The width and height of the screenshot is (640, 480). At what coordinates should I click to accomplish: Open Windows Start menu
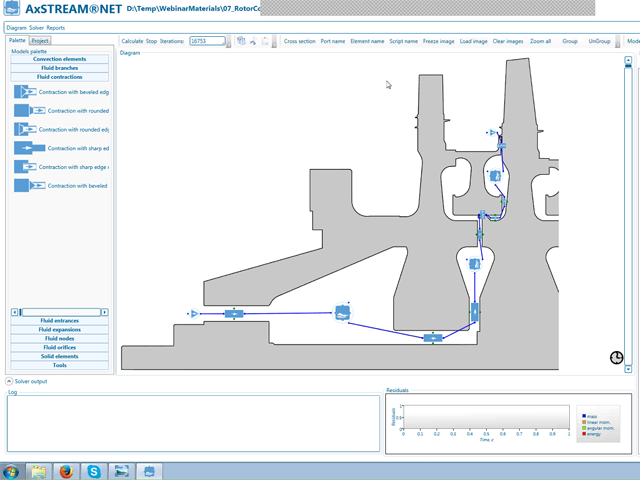point(11,472)
